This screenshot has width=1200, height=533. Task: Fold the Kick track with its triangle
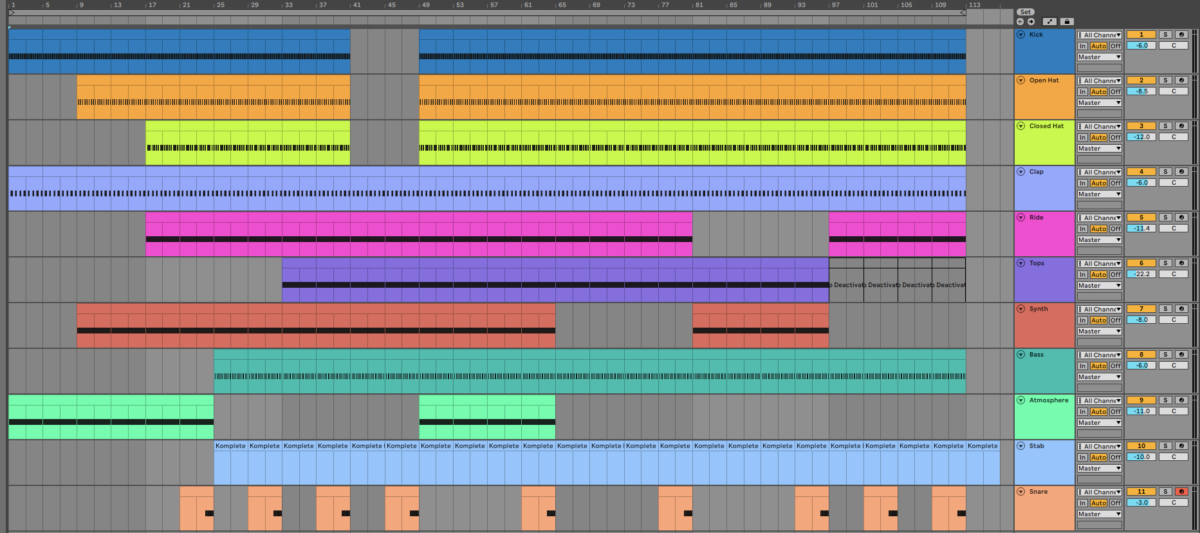(x=1021, y=34)
